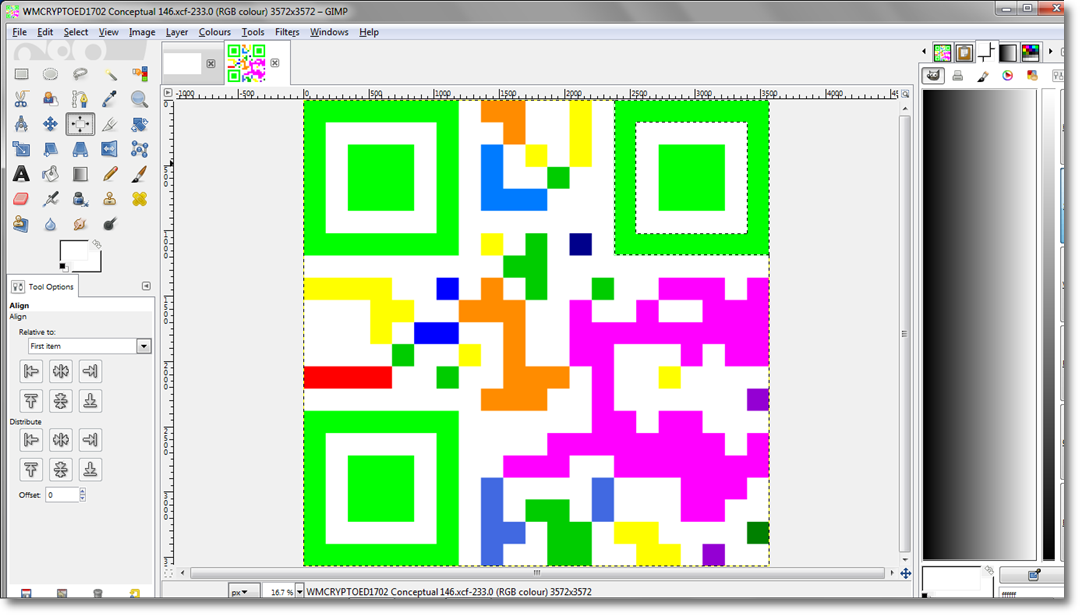
Task: Activate the Blend gradient tool
Action: click(x=80, y=174)
